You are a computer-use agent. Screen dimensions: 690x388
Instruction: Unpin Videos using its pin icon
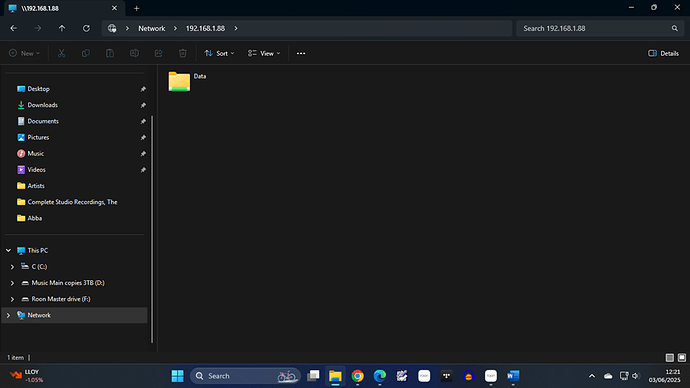(x=143, y=170)
